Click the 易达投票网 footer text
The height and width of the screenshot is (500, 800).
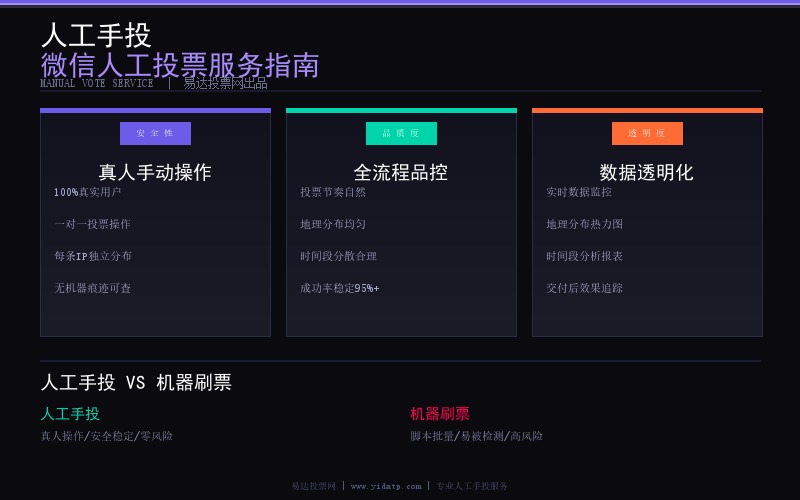(314, 486)
